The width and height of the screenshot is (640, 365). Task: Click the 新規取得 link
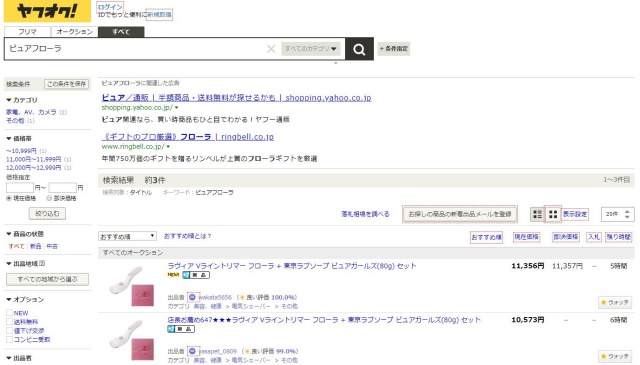coord(159,15)
